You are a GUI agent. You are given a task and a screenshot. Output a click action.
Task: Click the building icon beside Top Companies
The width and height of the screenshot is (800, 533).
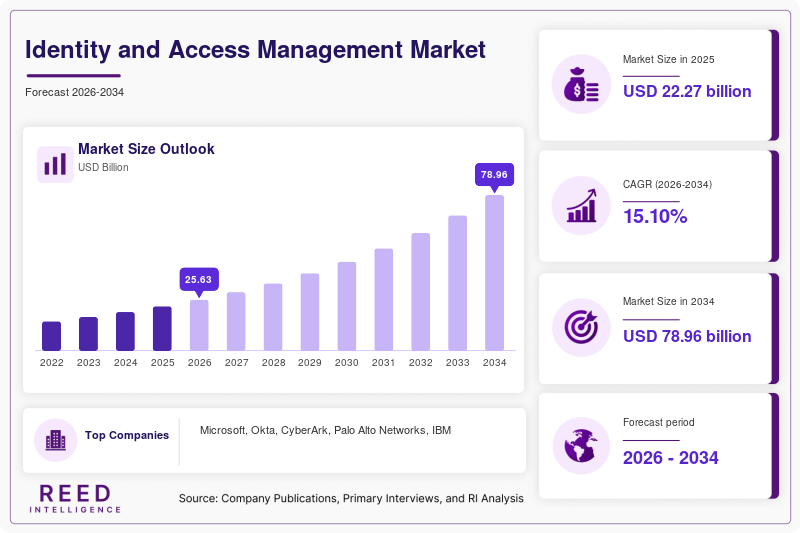[56, 440]
